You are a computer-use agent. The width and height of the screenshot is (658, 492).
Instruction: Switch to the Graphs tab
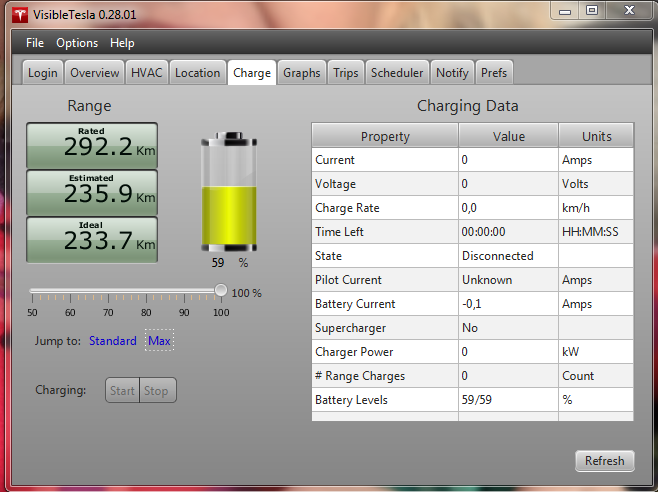click(x=301, y=73)
